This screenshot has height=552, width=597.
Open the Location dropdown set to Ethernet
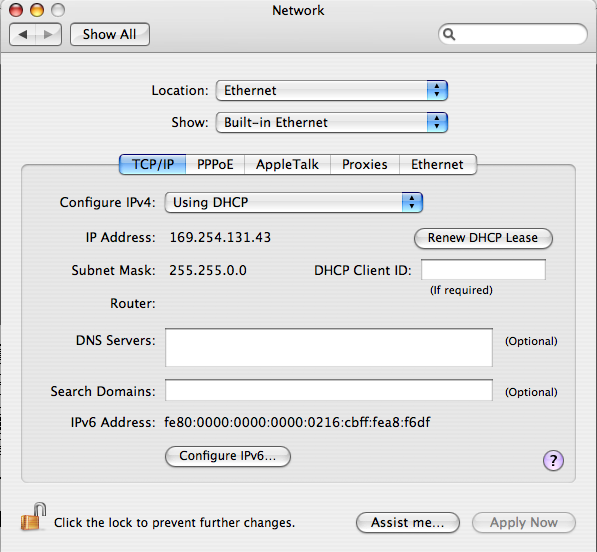332,91
